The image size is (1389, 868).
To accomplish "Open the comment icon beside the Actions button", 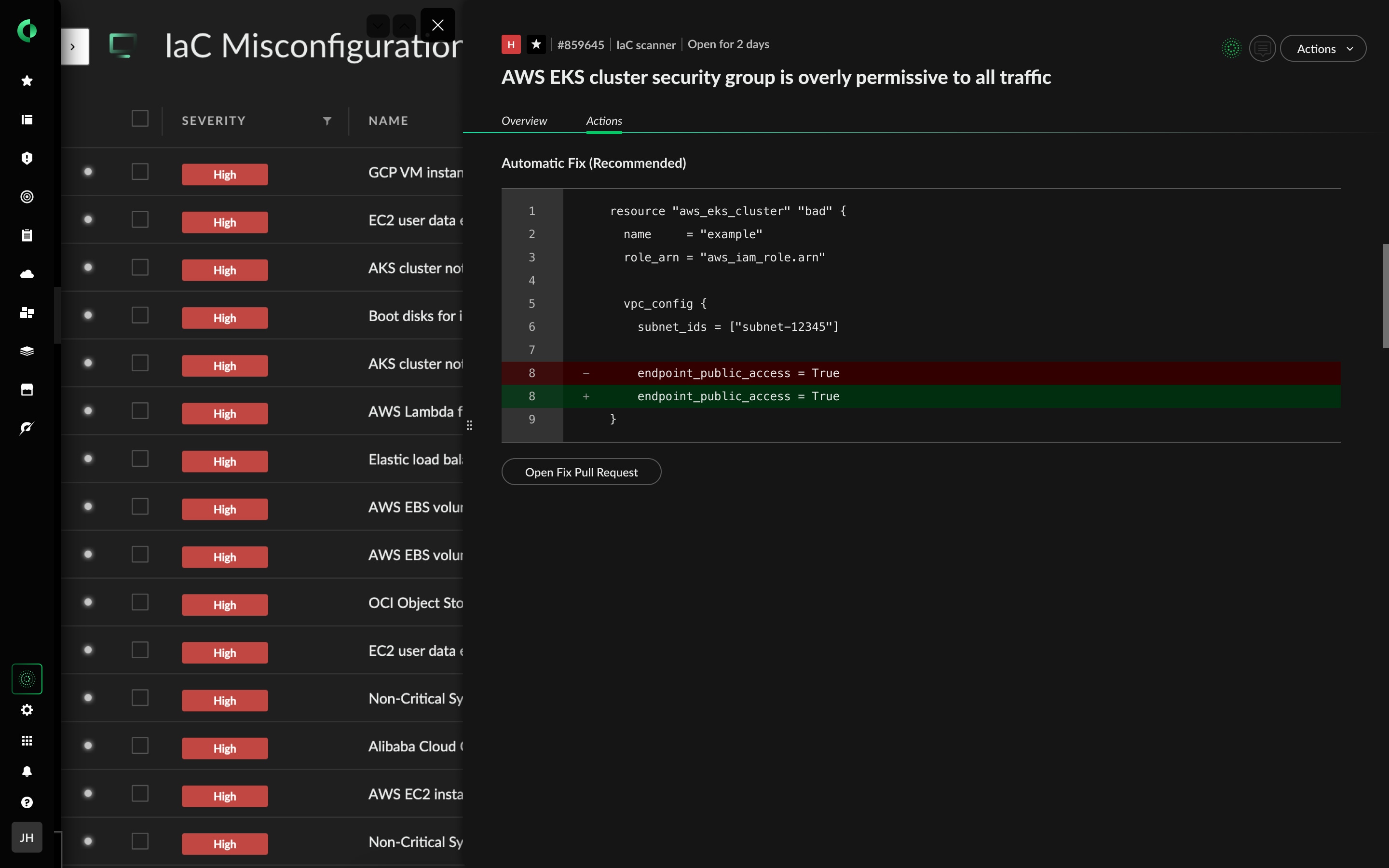I will point(1262,48).
